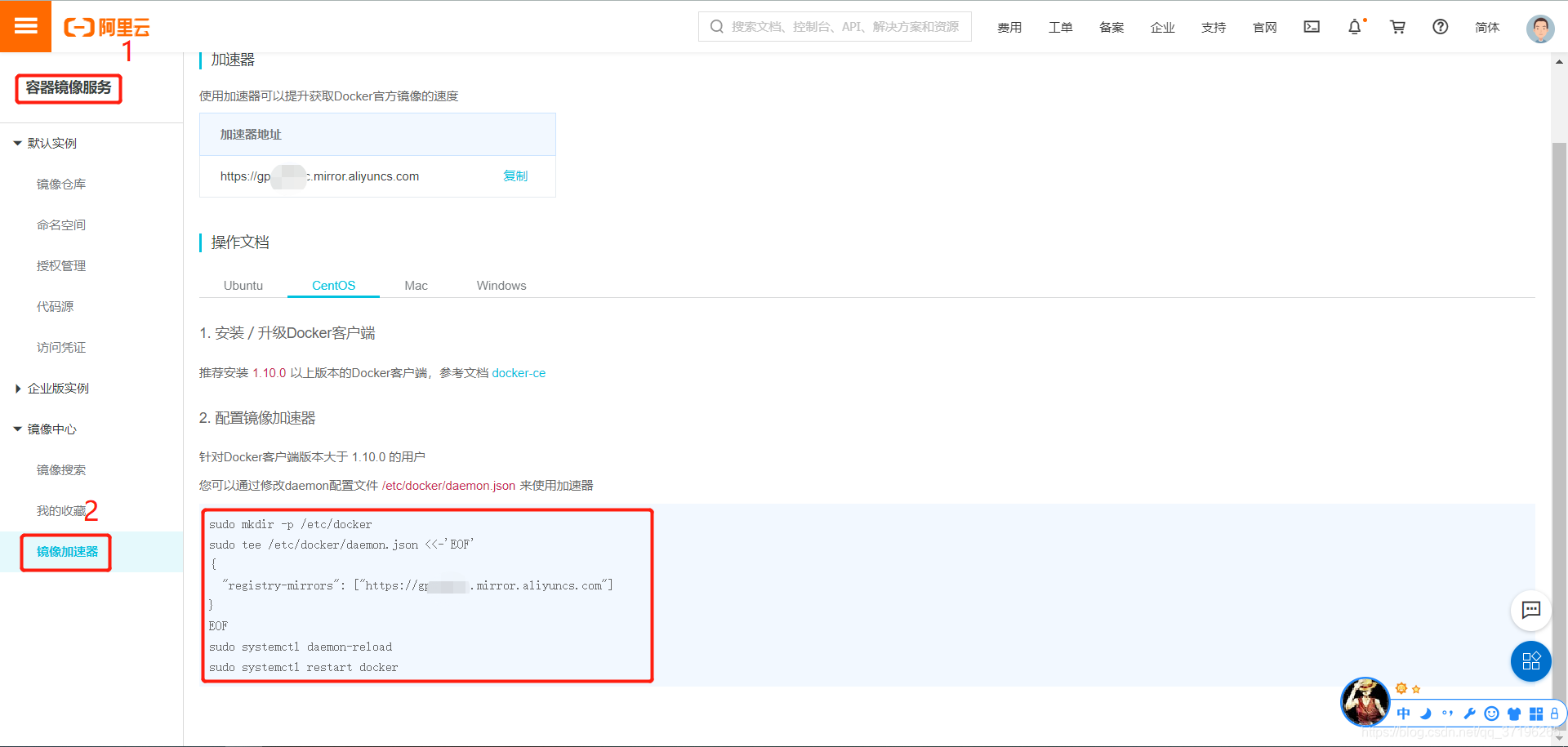Click the registry-mirrors config line

(x=417, y=585)
